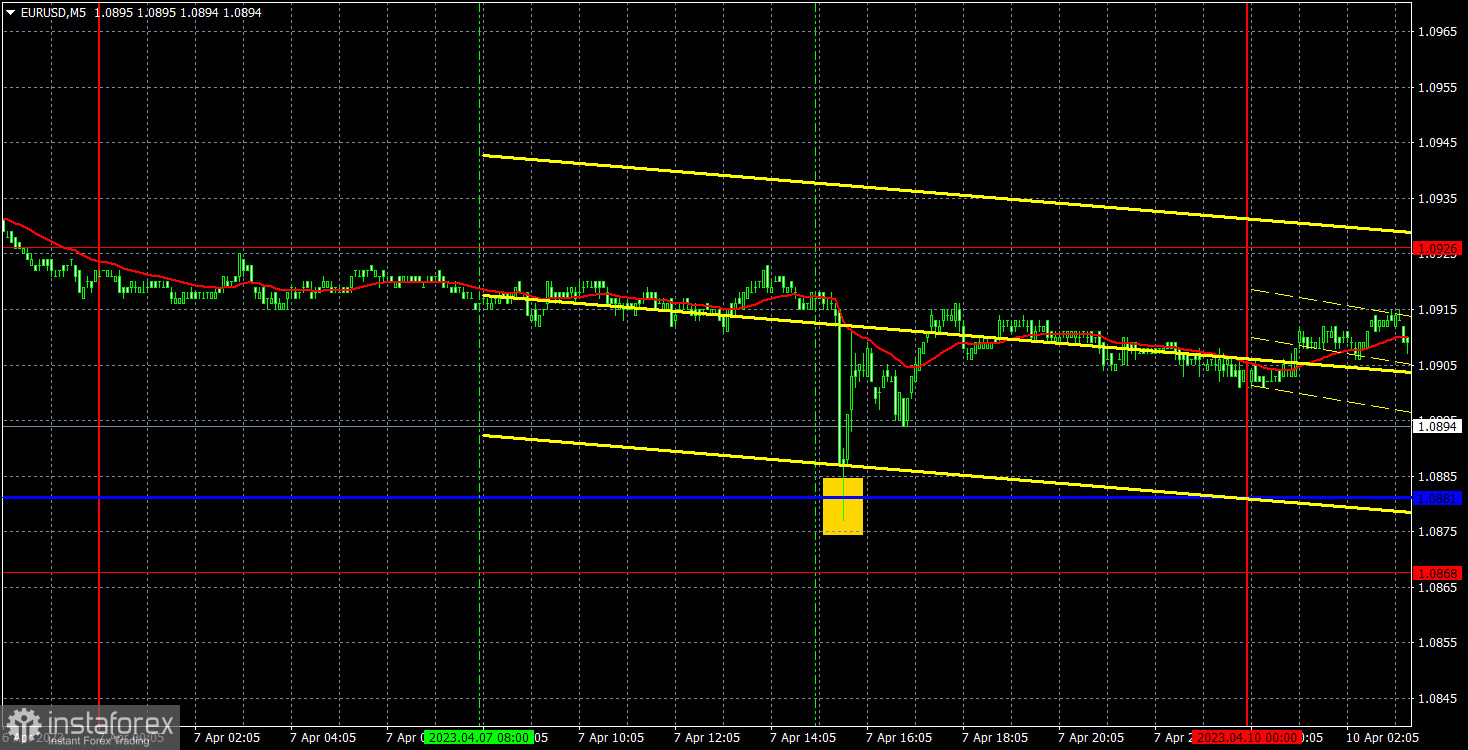
Task: Click the current price tag 1.0894
Action: point(1438,426)
